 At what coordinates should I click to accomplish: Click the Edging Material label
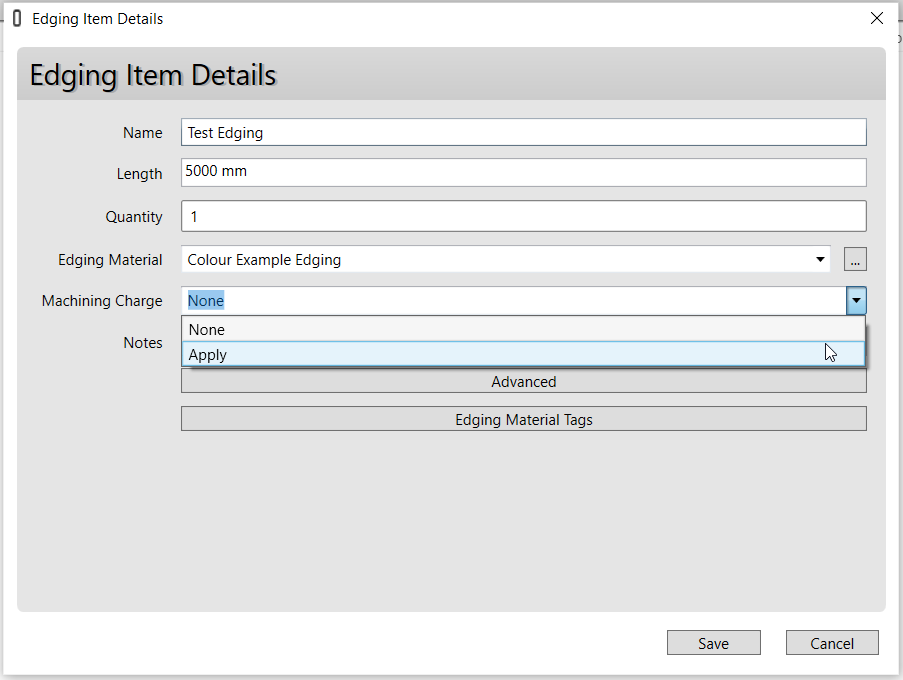tap(110, 260)
